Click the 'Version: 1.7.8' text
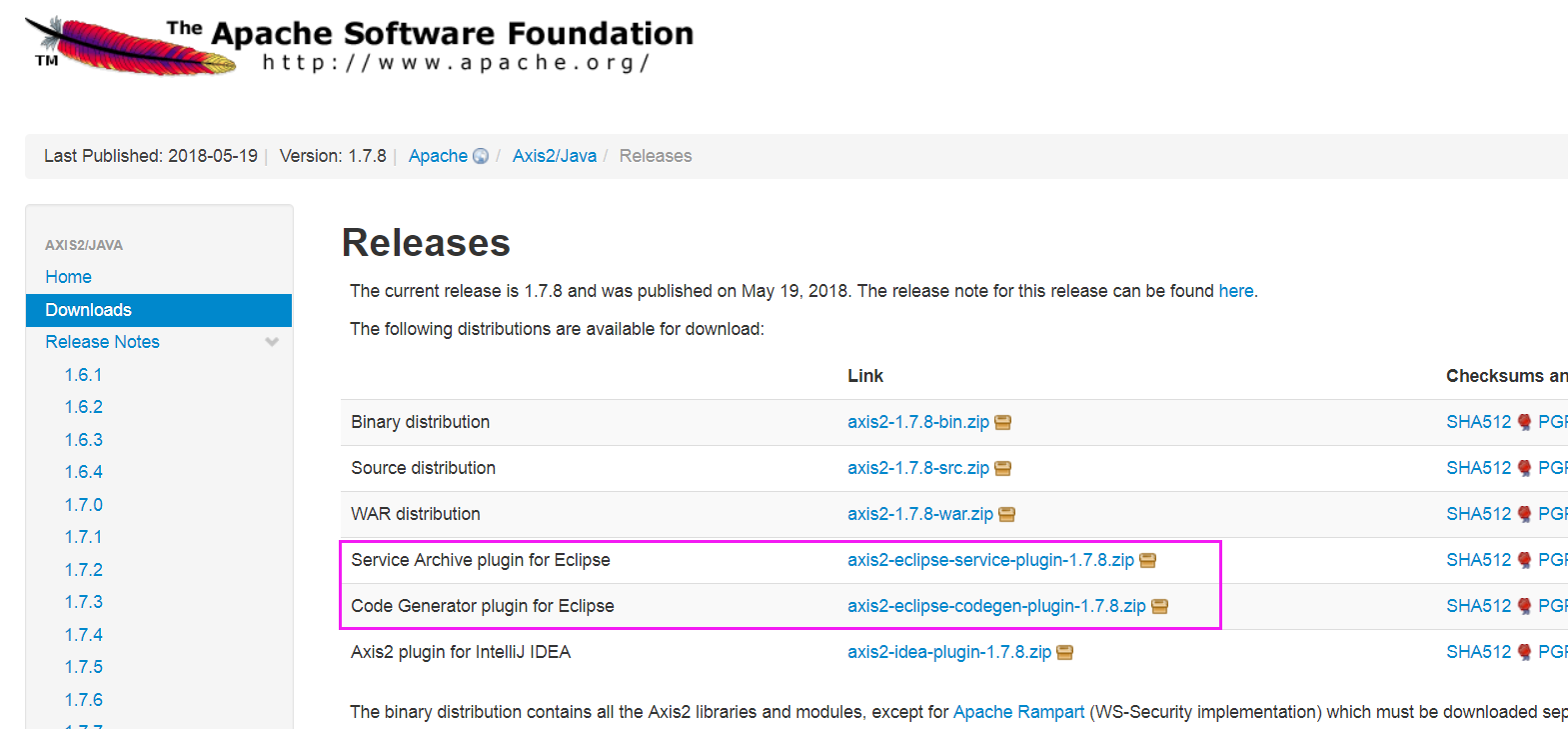The width and height of the screenshot is (1568, 729). pyautogui.click(x=333, y=156)
